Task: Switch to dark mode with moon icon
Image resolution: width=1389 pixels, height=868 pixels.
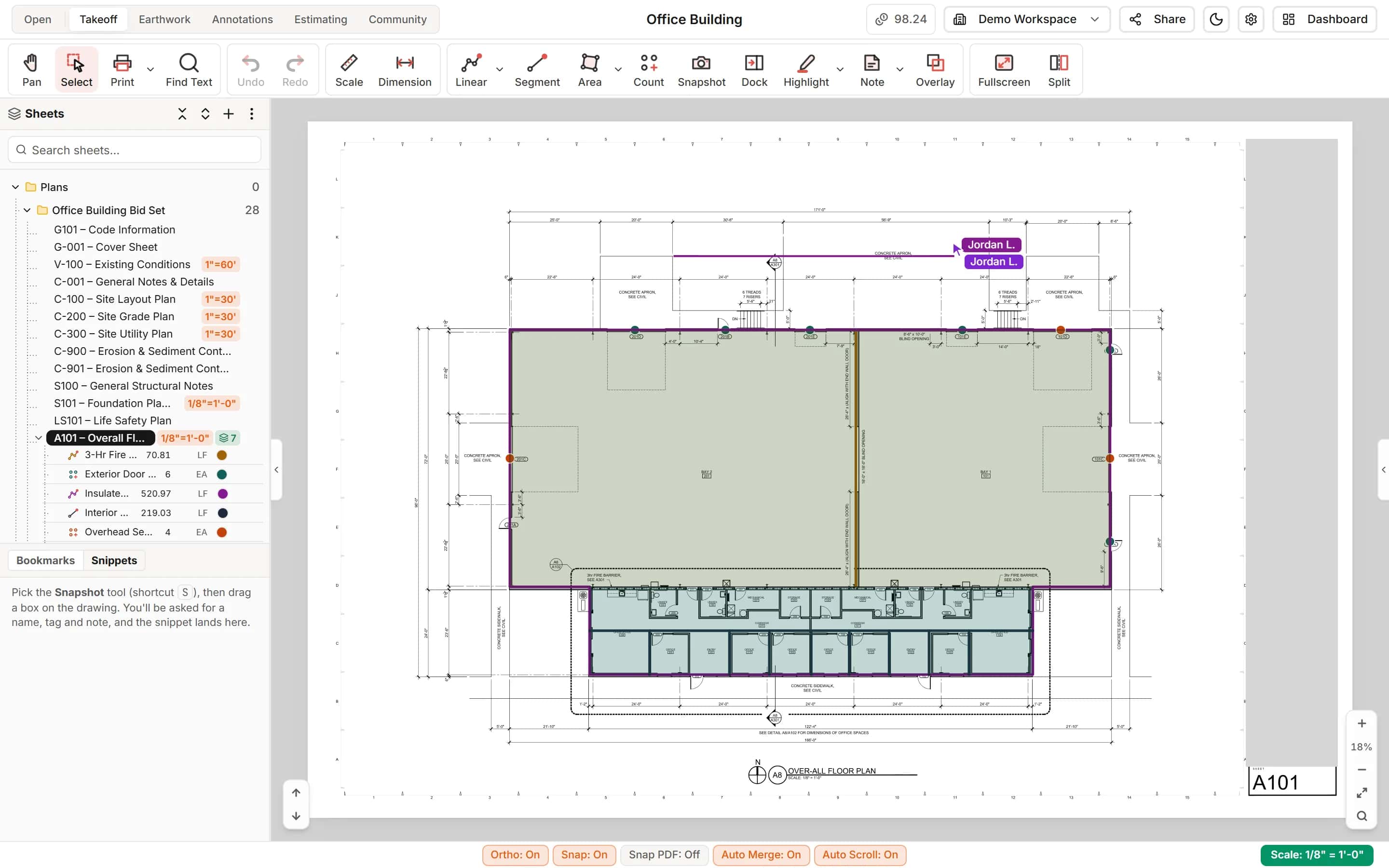Action: pyautogui.click(x=1216, y=19)
